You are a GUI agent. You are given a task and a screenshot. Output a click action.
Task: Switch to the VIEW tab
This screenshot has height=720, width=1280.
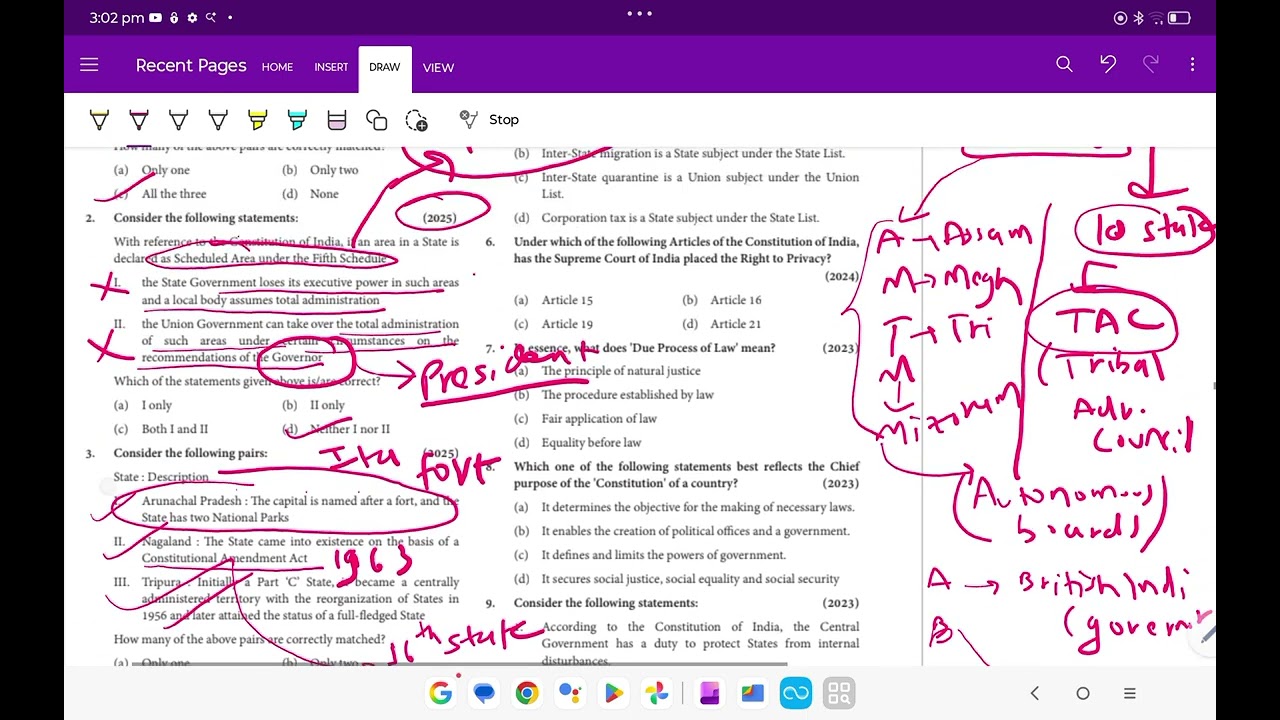pos(438,67)
